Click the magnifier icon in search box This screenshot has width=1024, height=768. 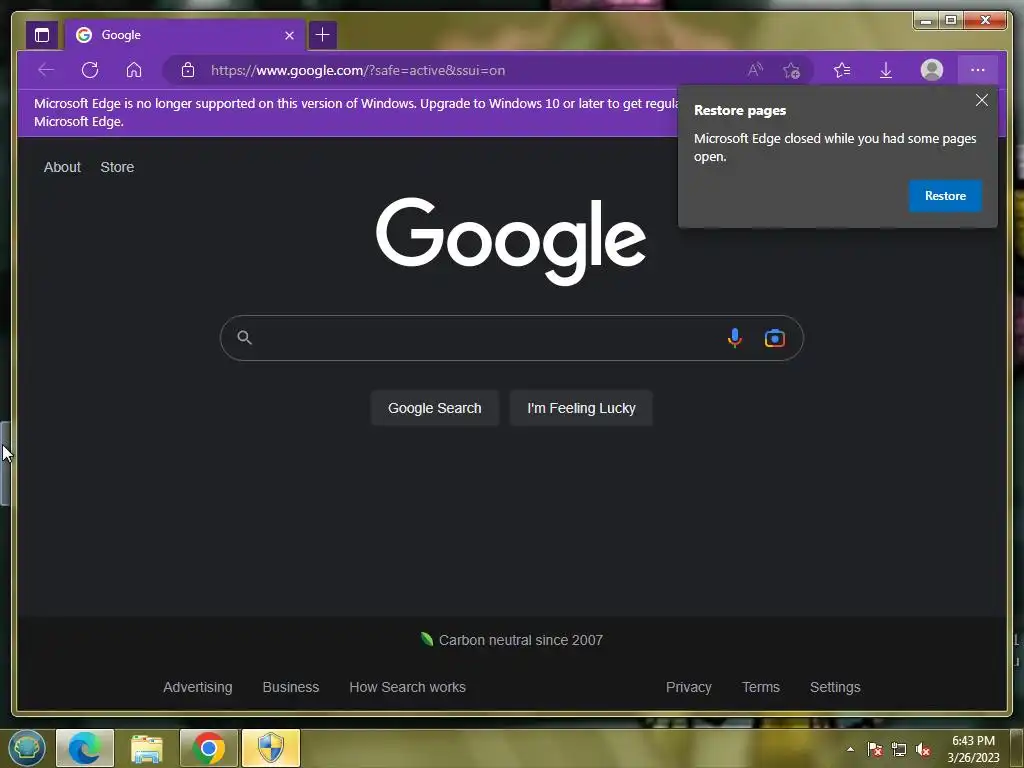244,338
